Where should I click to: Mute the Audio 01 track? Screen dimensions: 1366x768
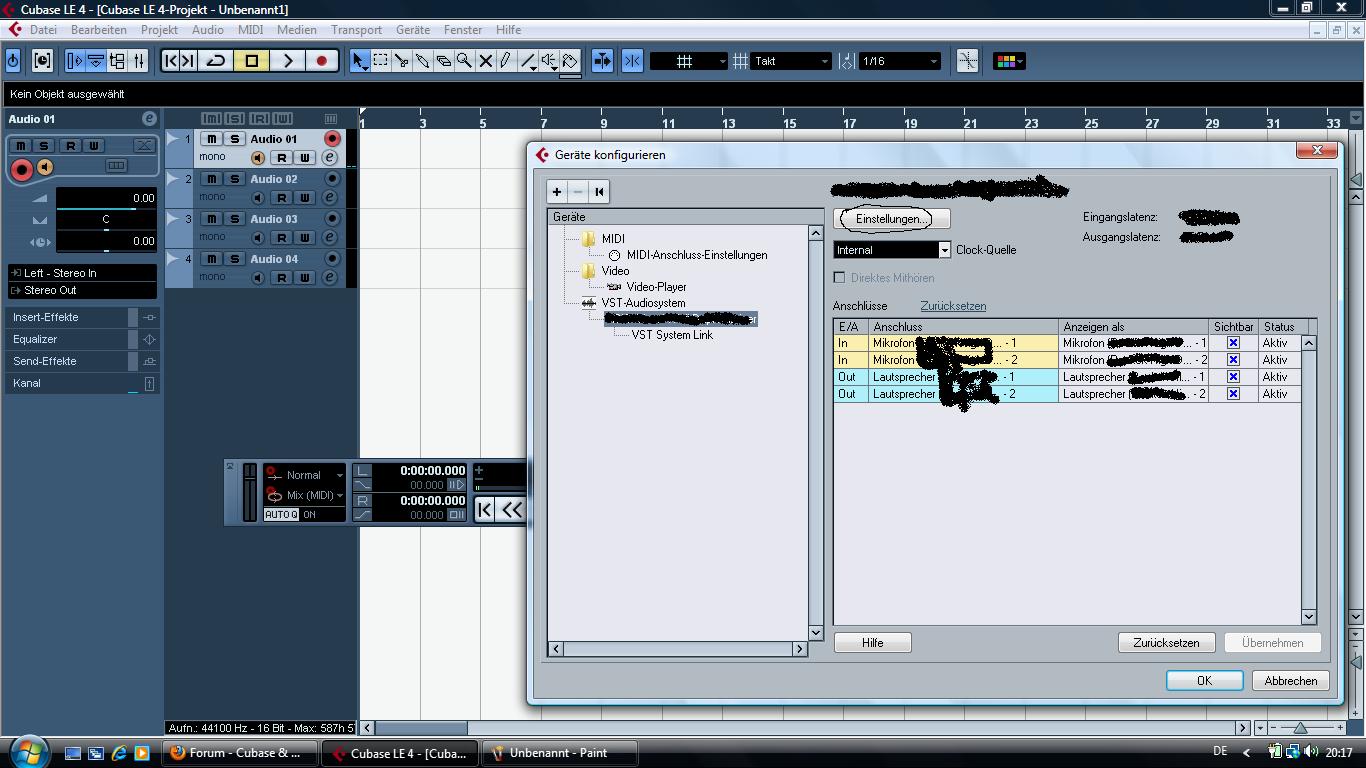tap(212, 139)
